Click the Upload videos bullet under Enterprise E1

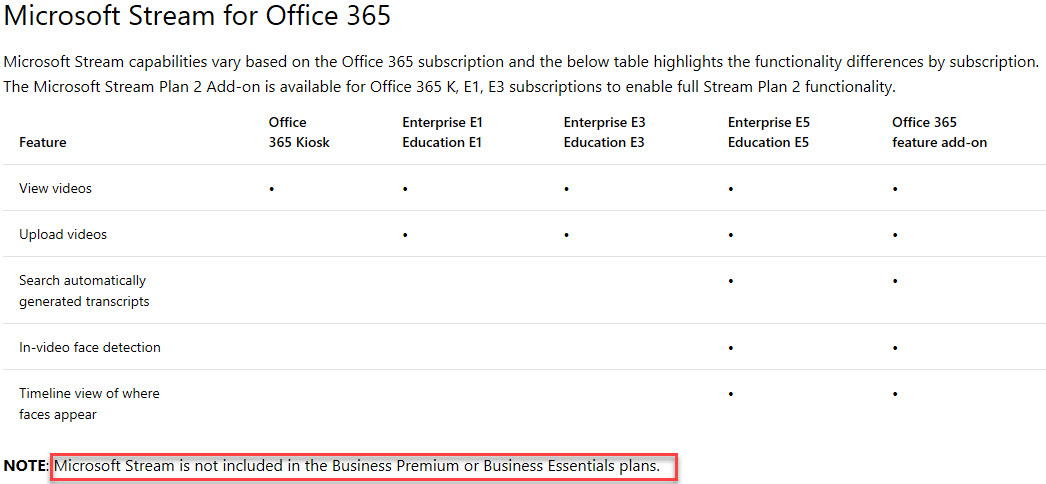coord(405,235)
